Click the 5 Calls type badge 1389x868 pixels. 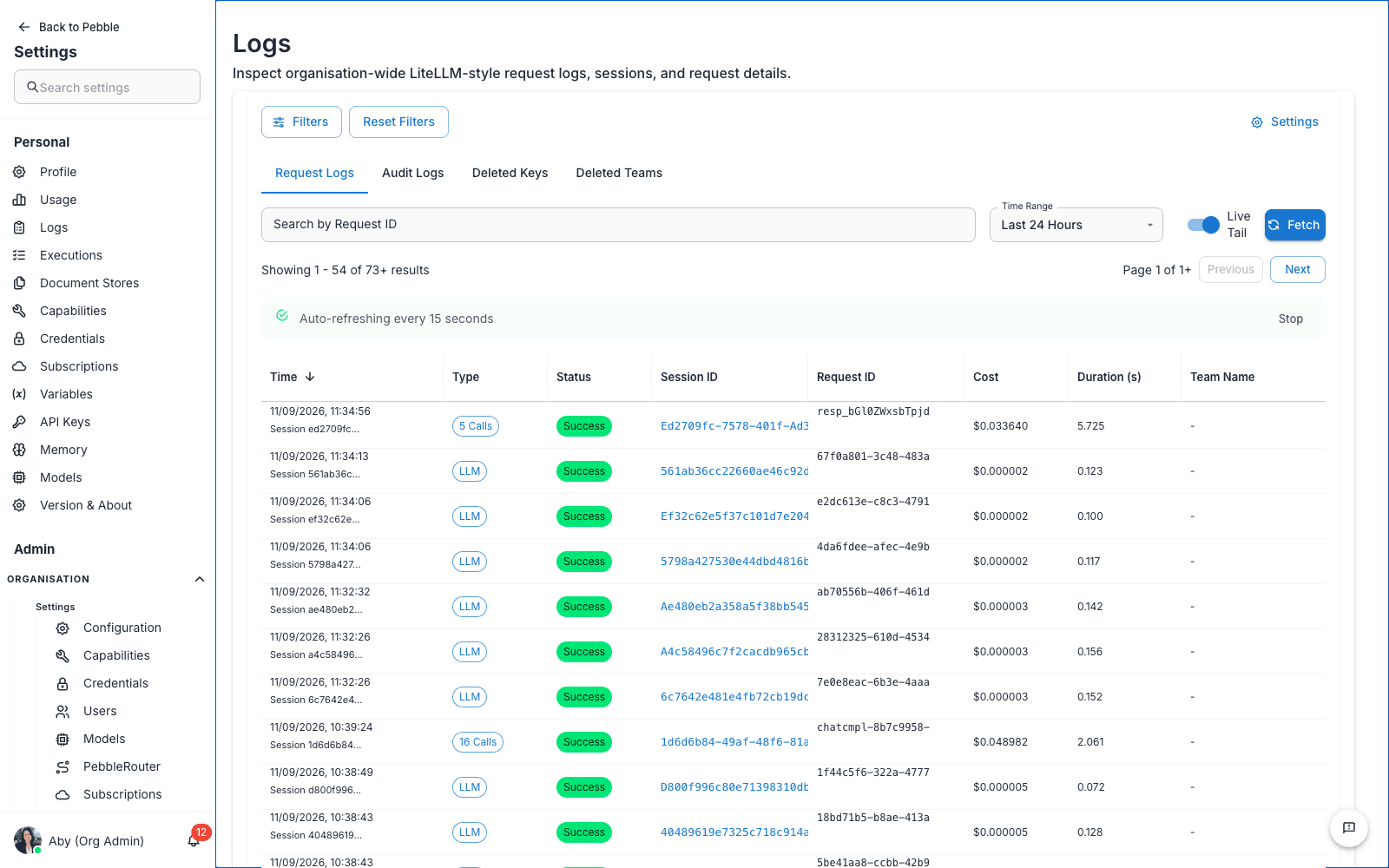pyautogui.click(x=476, y=426)
